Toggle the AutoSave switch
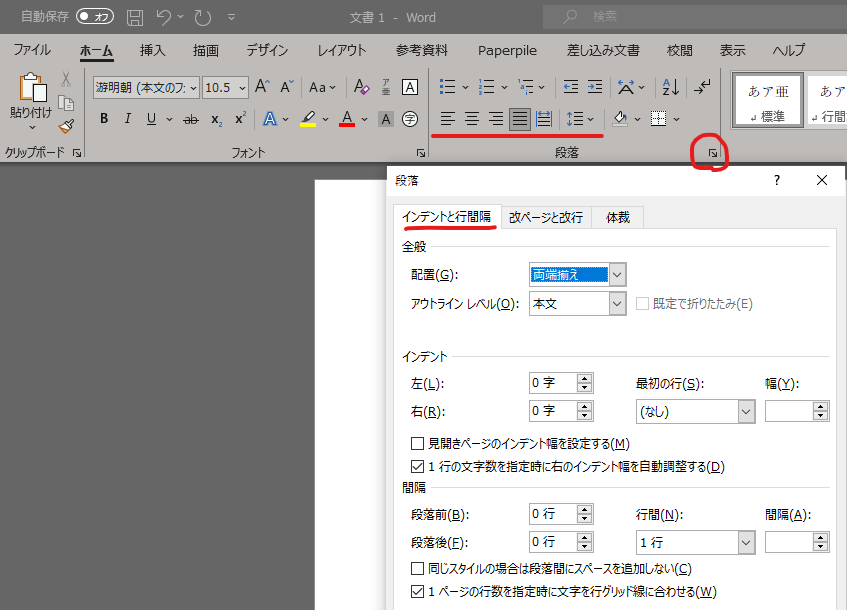The width and height of the screenshot is (847, 610). click(95, 17)
